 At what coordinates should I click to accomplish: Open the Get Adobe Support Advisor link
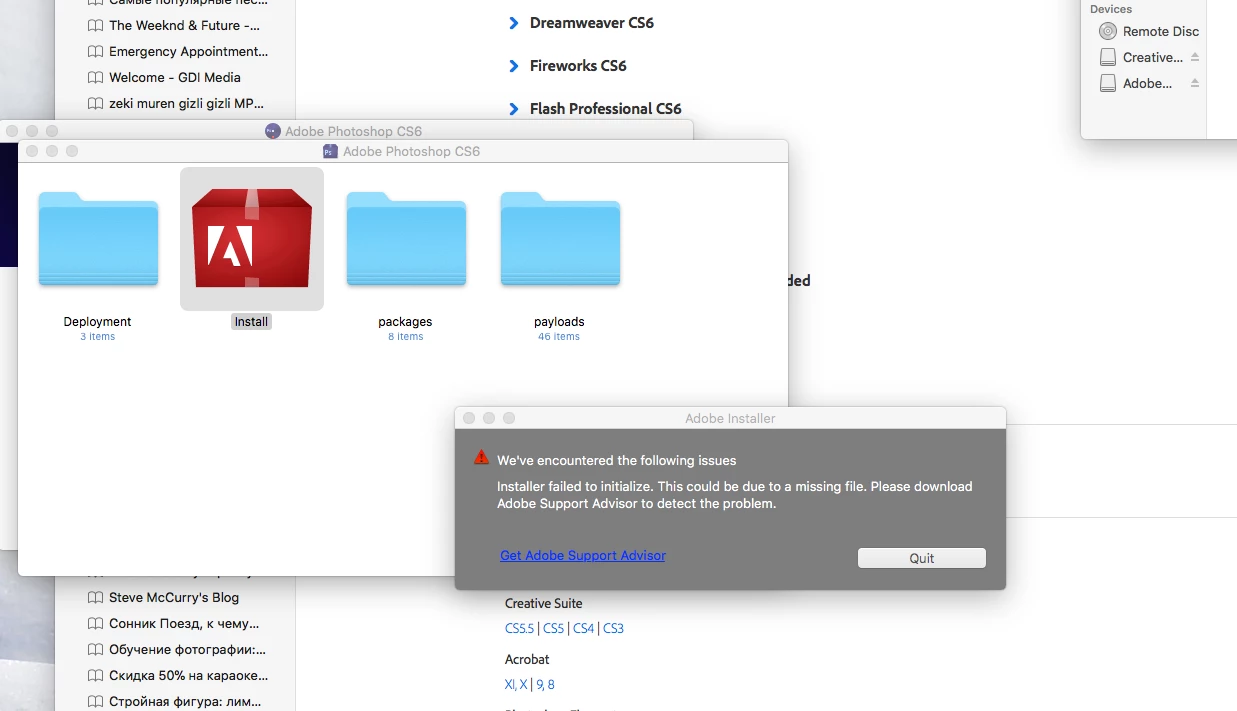click(583, 555)
